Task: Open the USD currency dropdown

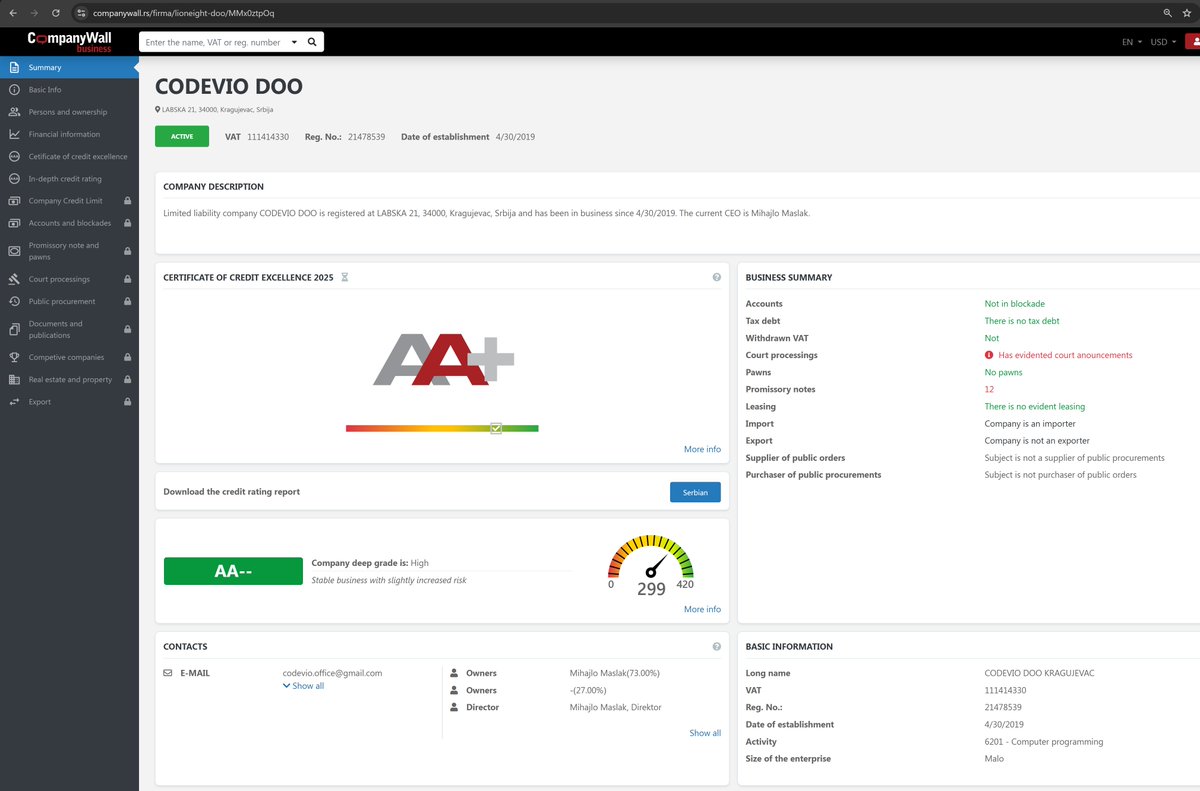Action: tap(1163, 42)
